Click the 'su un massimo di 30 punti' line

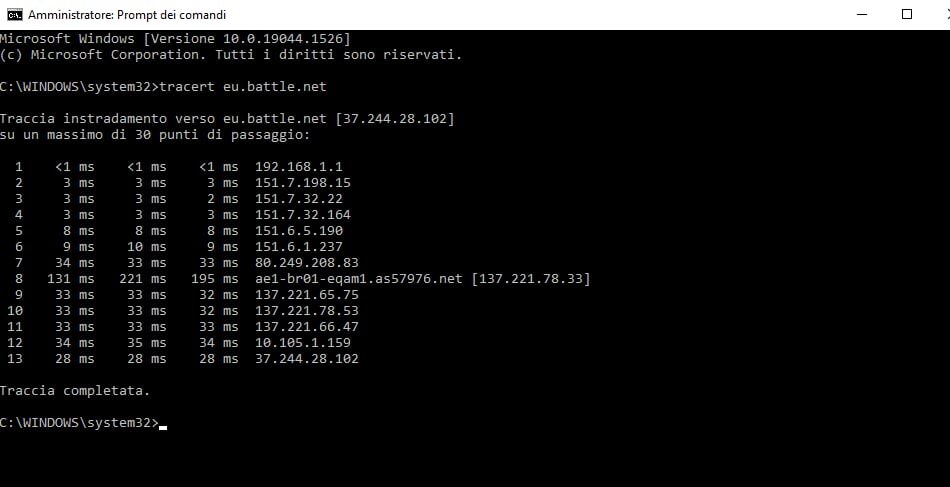[155, 134]
